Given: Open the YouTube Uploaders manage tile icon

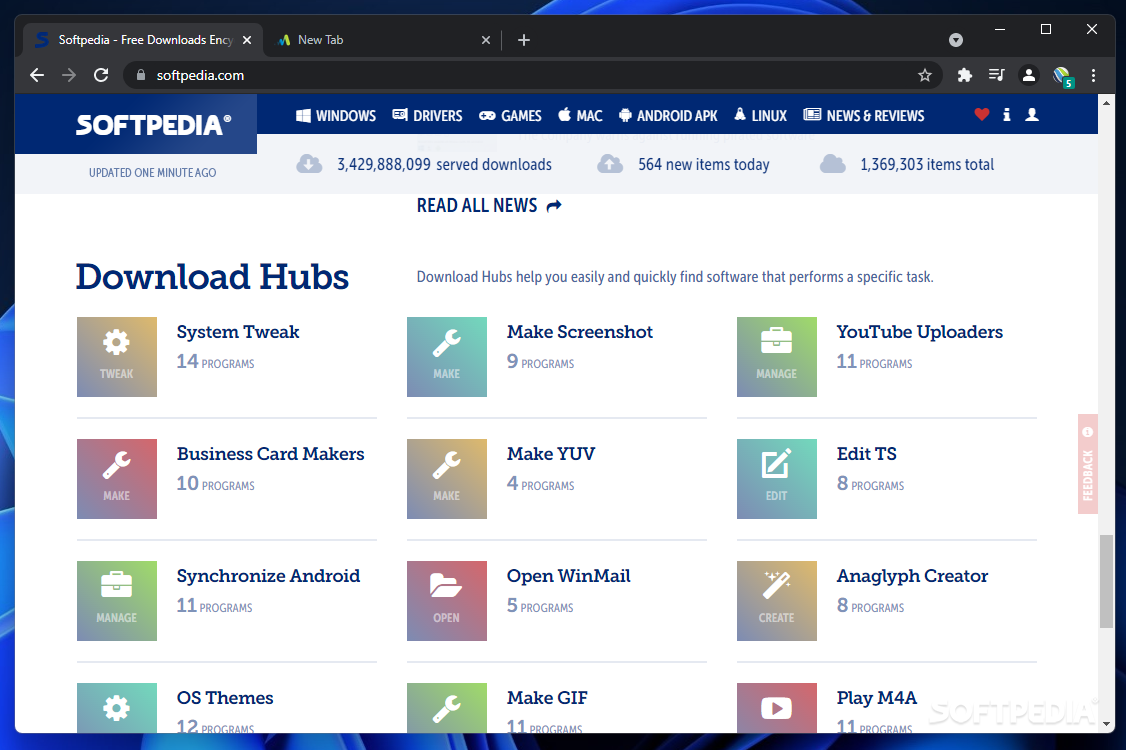Looking at the screenshot, I should (x=776, y=356).
